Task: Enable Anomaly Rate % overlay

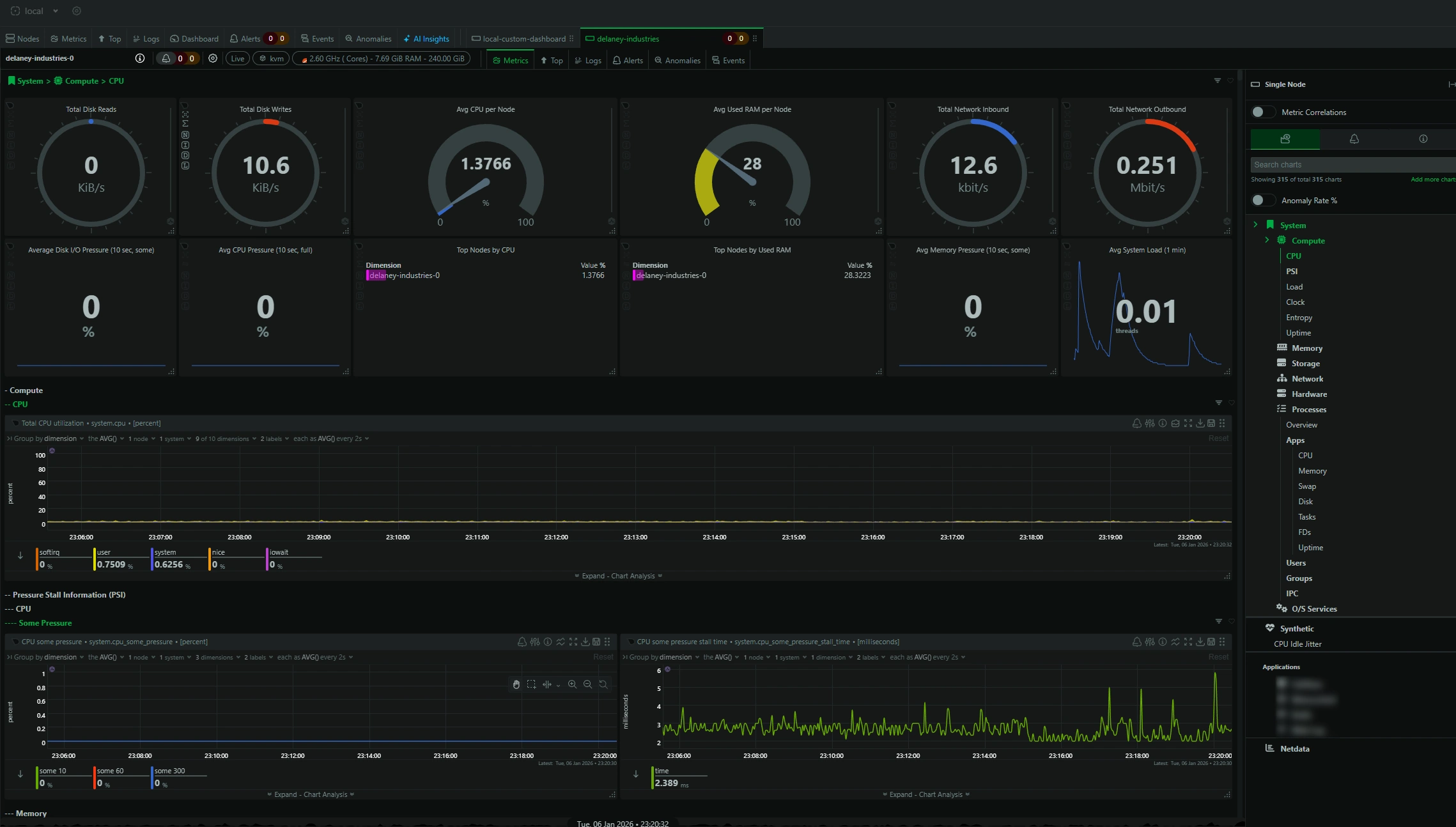Action: 1262,200
